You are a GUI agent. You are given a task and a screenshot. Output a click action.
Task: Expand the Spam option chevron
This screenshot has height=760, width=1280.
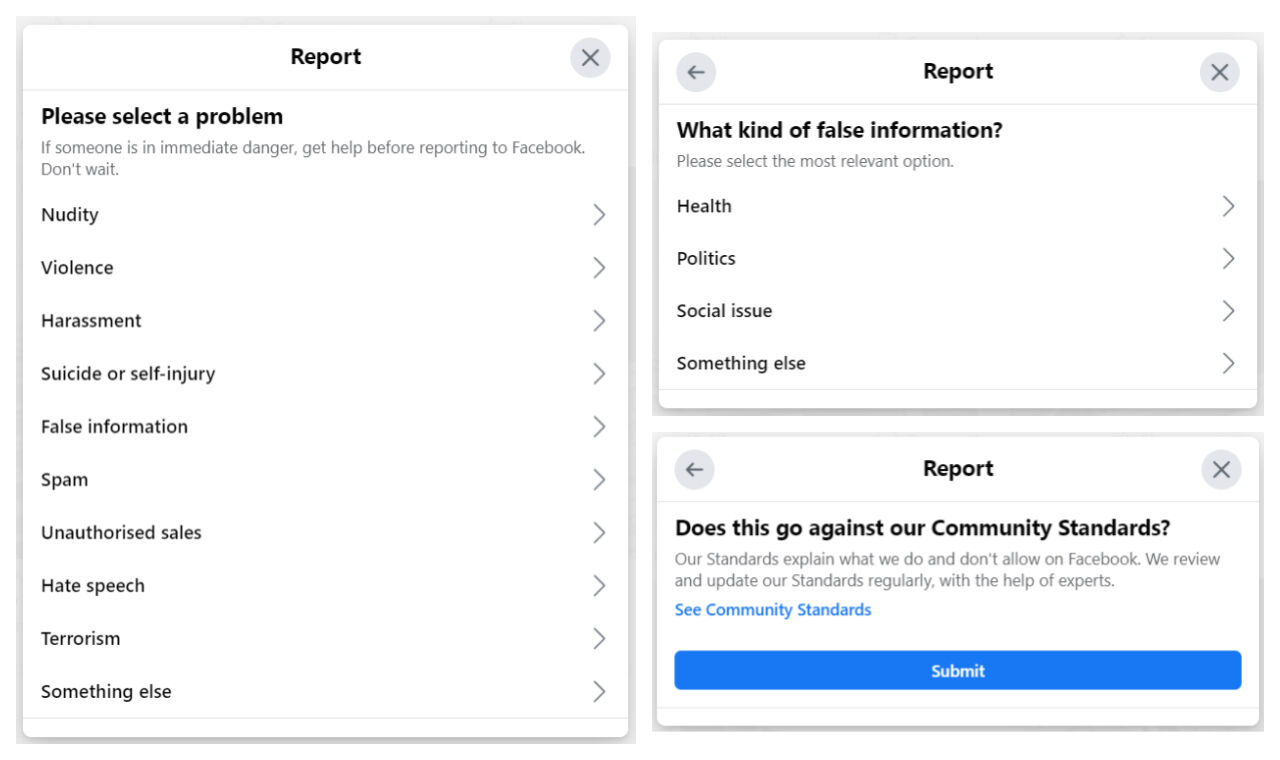click(x=599, y=480)
